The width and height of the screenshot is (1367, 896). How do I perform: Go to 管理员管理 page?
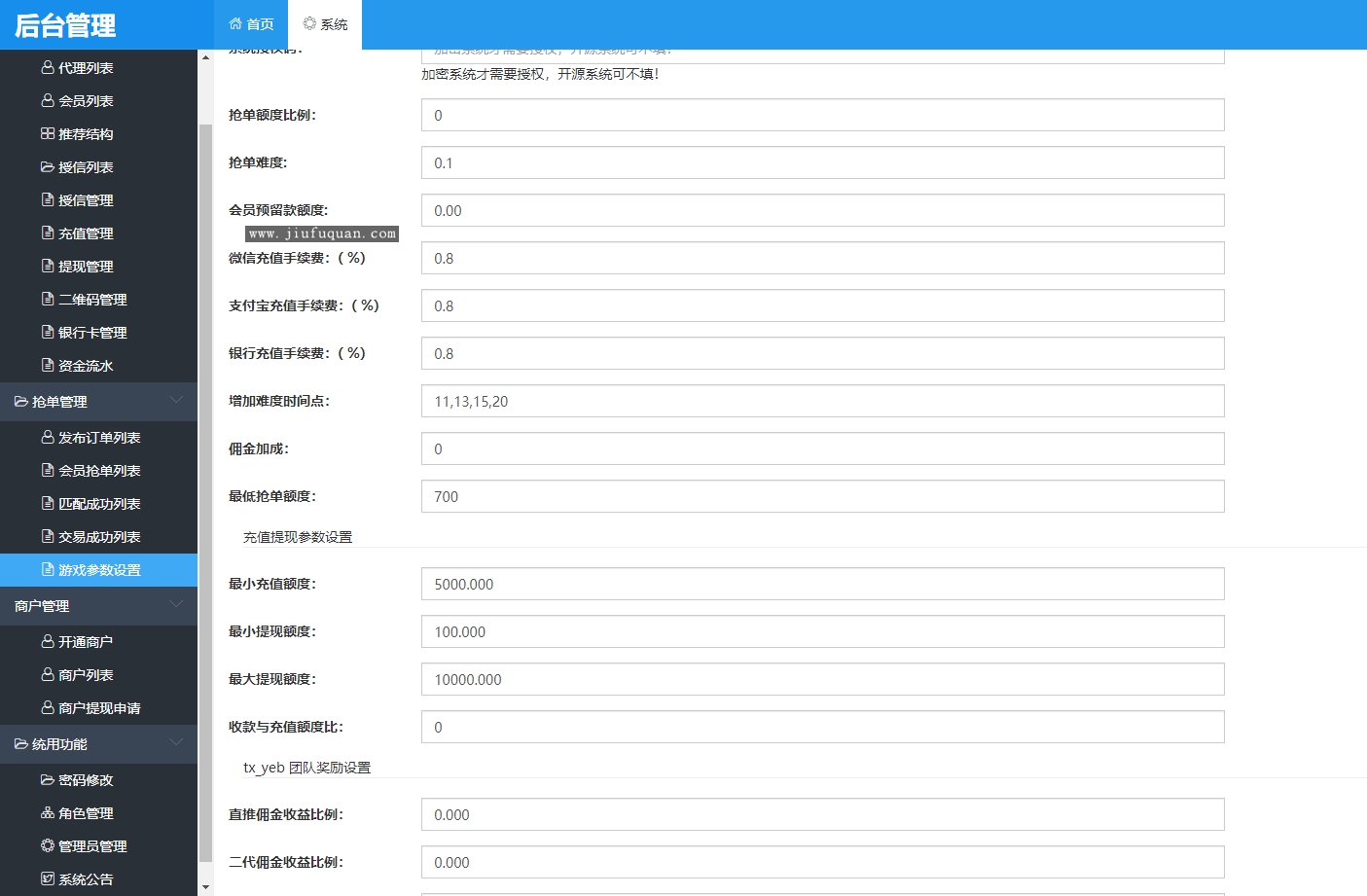point(98,846)
